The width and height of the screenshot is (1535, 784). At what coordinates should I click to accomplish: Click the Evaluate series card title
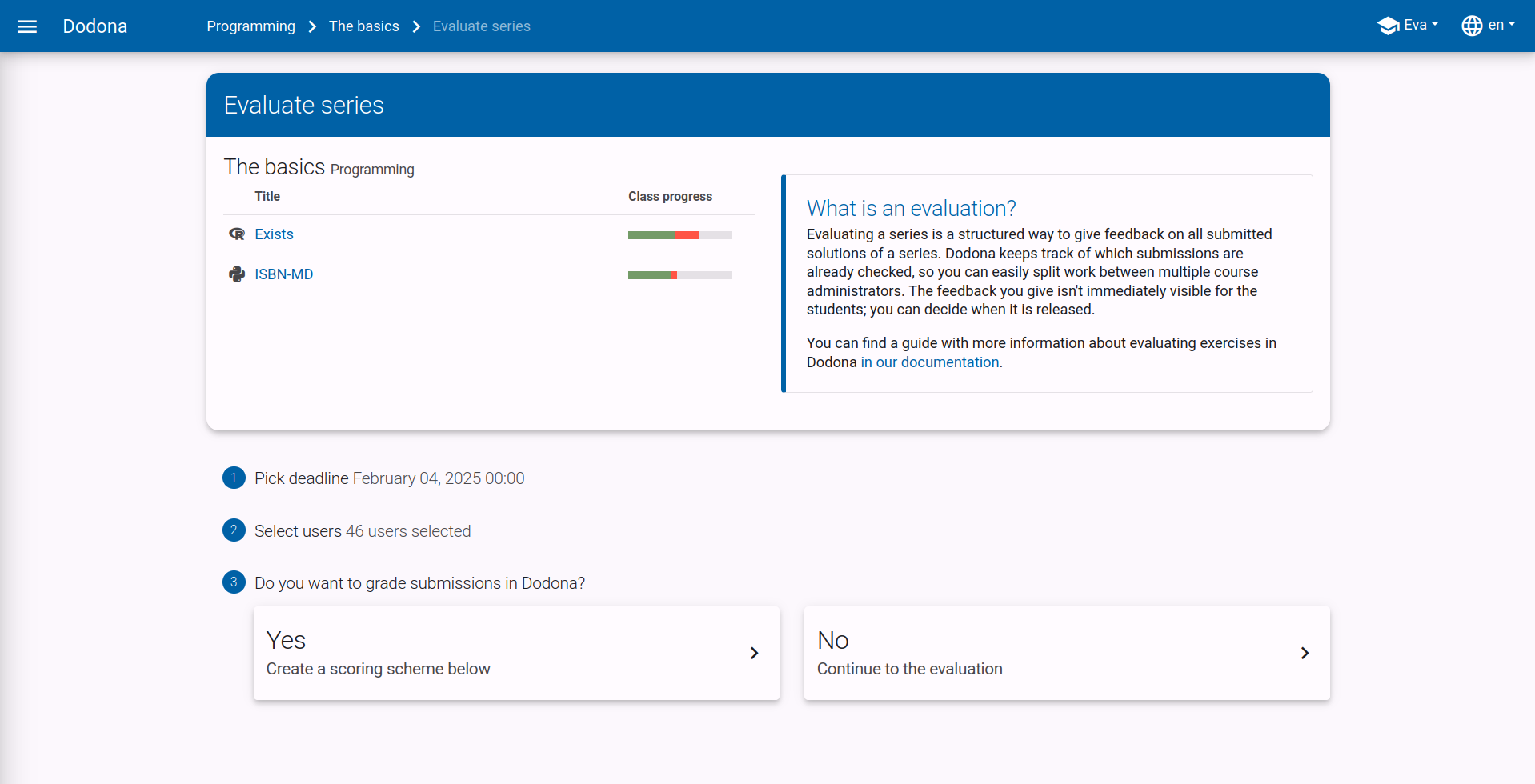click(304, 105)
